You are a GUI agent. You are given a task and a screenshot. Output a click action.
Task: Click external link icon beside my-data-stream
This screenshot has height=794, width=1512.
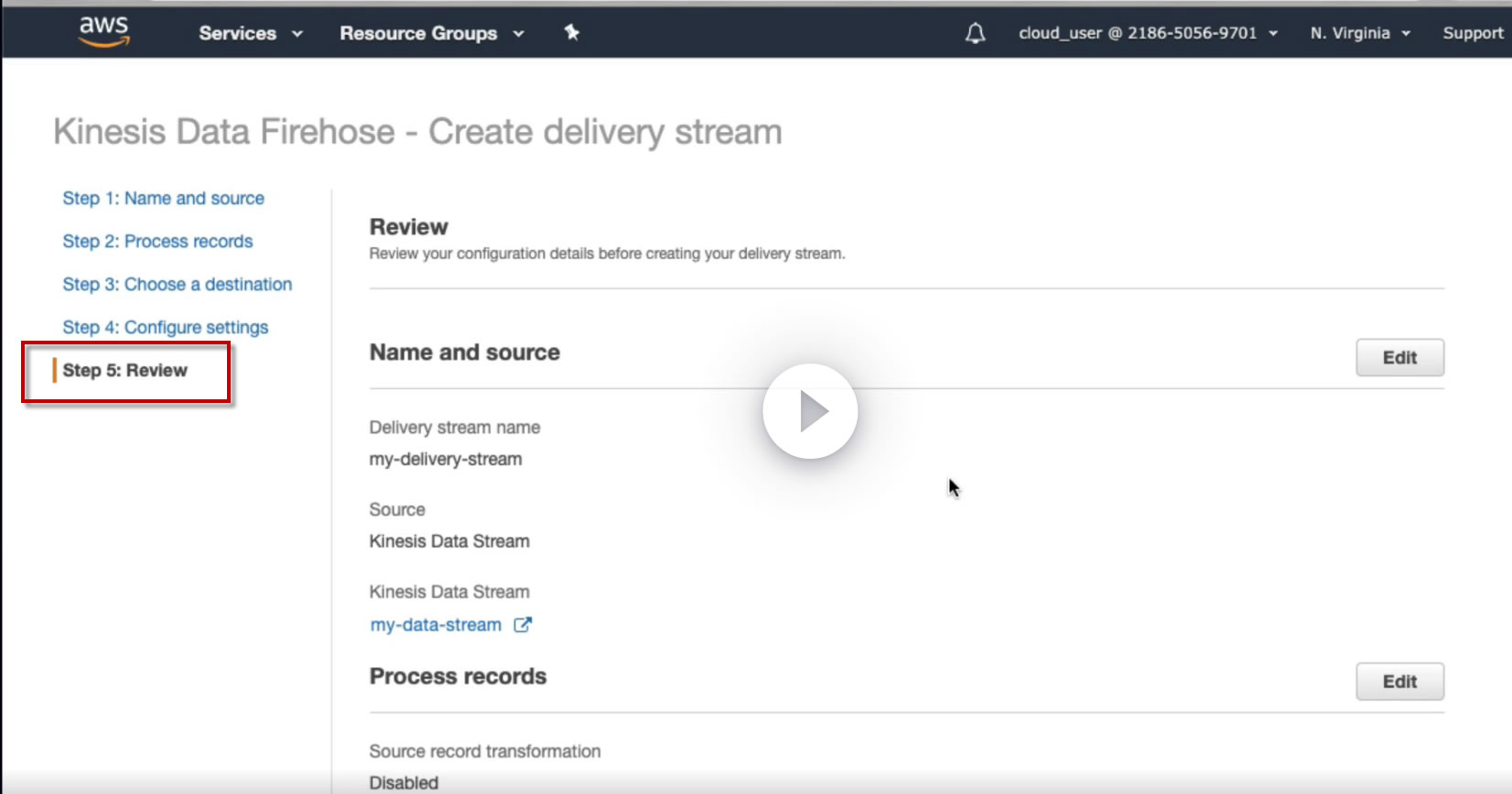523,625
